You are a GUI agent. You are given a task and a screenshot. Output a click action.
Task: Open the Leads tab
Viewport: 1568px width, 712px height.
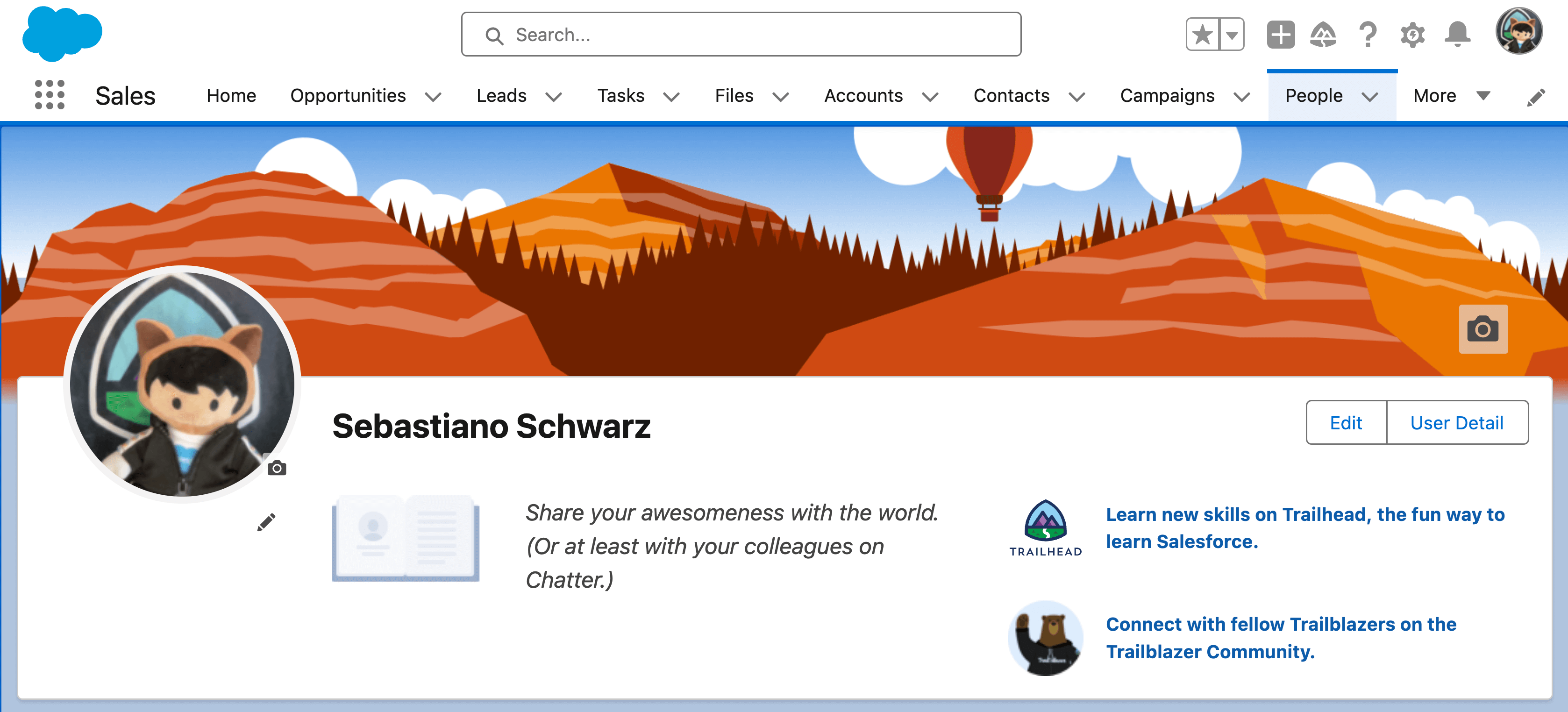[501, 96]
